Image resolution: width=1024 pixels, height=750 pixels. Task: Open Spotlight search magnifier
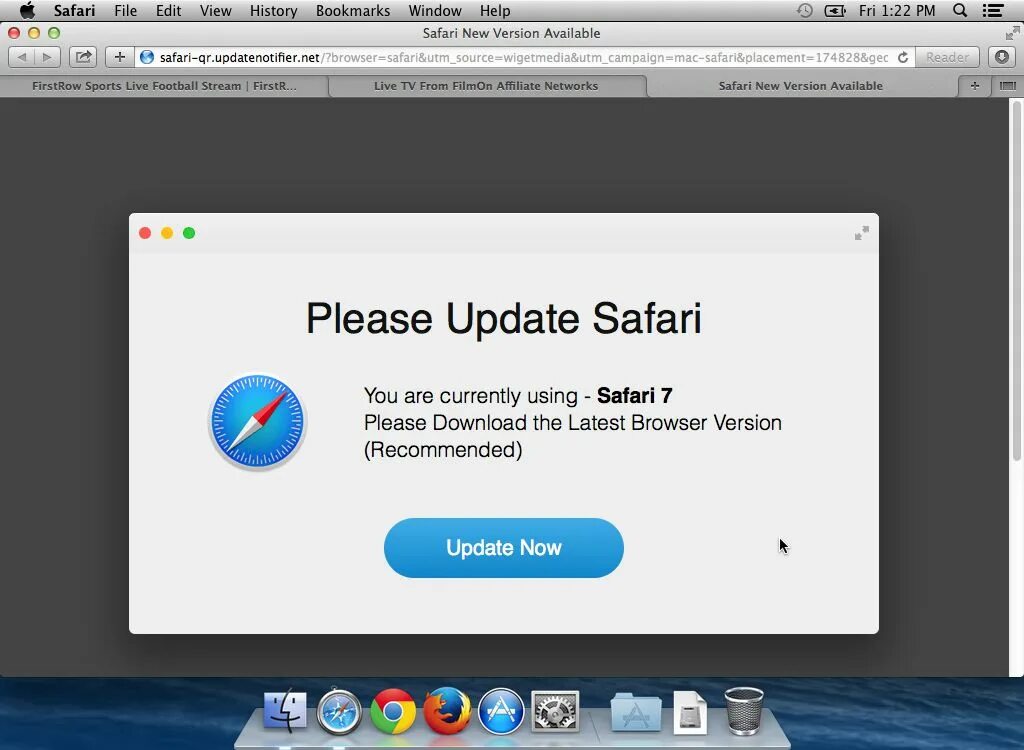(960, 10)
